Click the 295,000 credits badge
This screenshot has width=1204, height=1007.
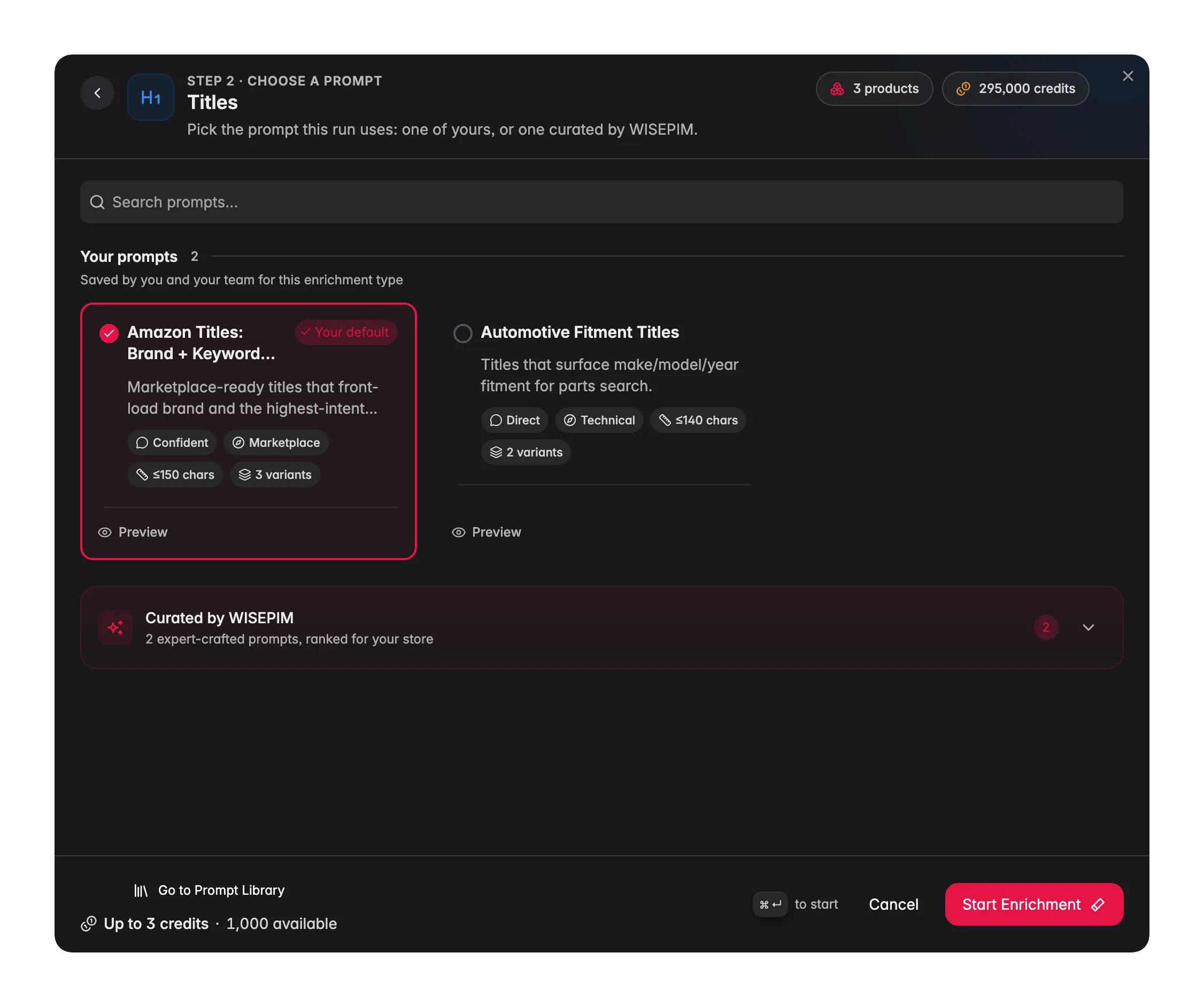click(x=1015, y=89)
